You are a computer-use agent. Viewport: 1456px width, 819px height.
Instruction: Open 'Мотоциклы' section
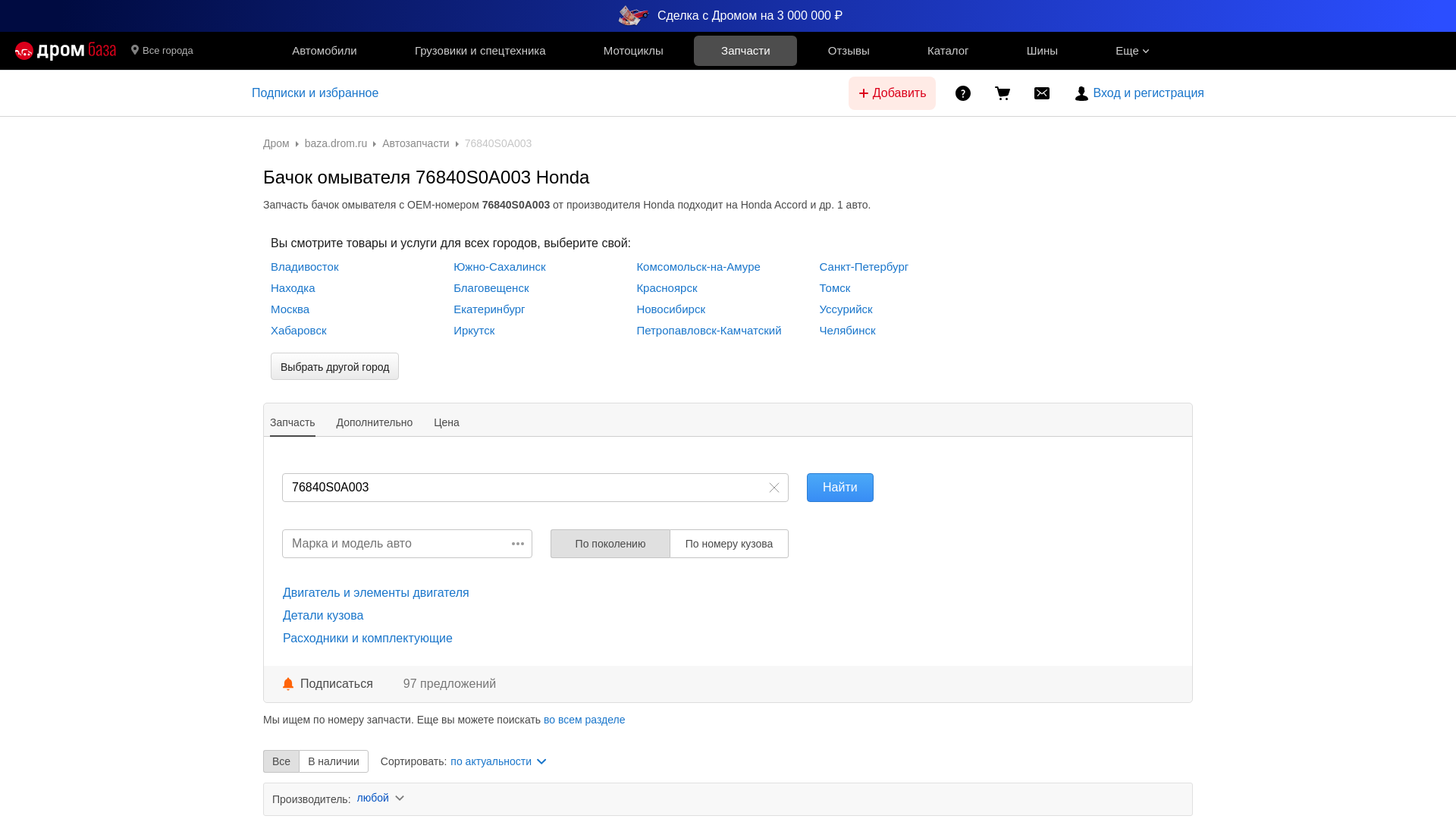tap(633, 51)
